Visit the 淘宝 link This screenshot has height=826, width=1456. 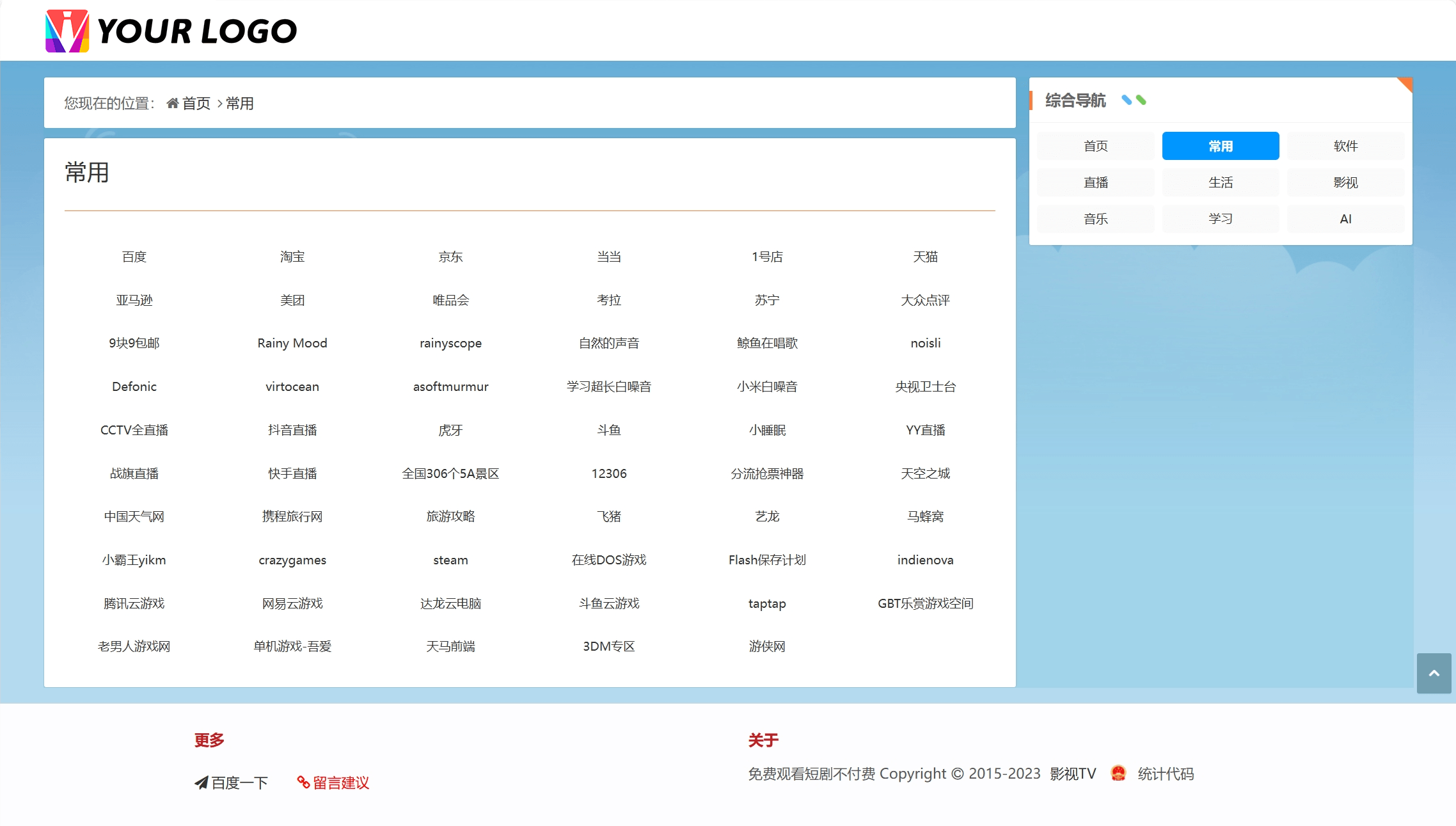click(x=292, y=257)
